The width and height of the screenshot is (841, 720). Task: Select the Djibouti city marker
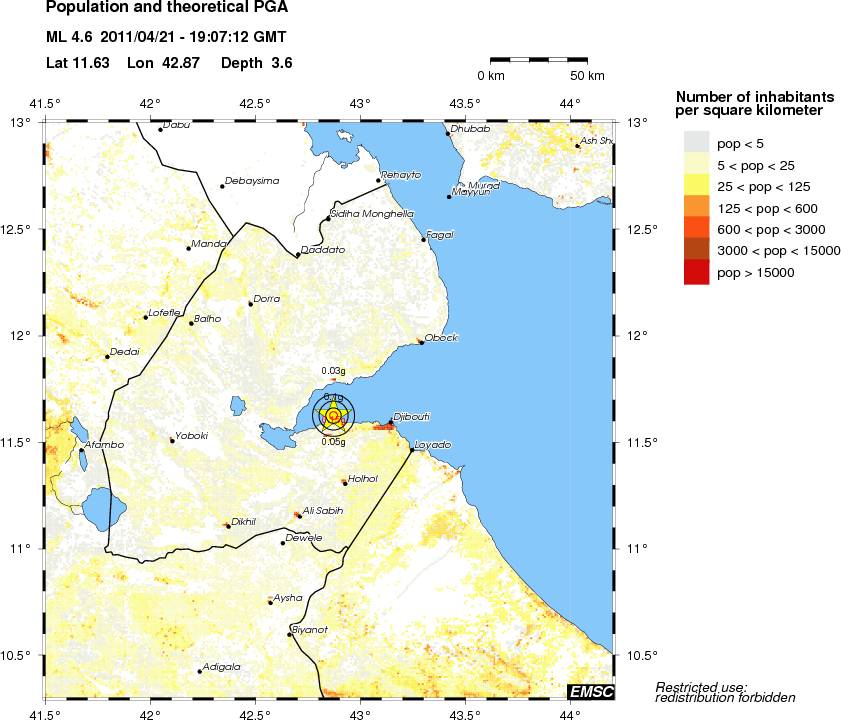392,423
